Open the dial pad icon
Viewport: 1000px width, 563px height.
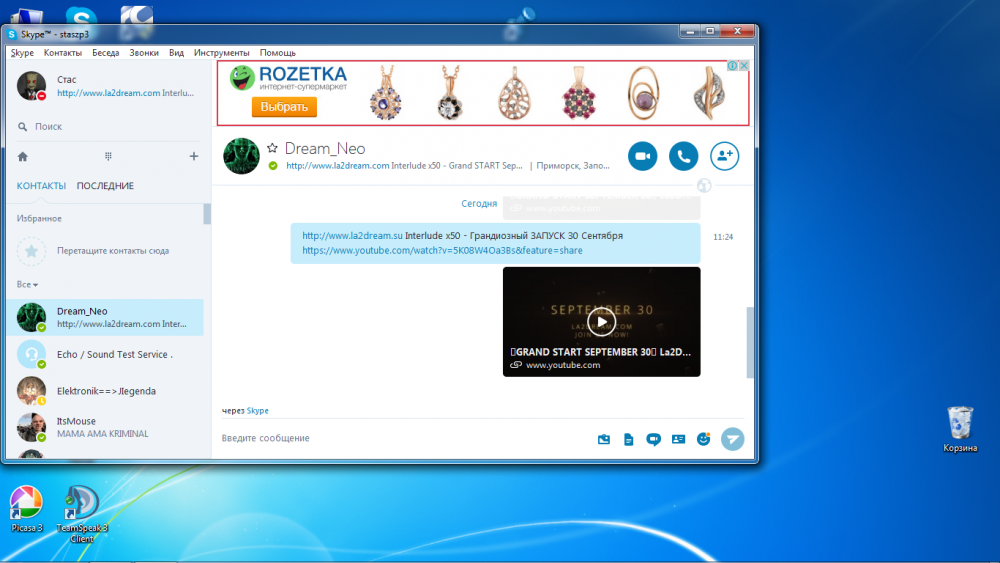coord(108,157)
